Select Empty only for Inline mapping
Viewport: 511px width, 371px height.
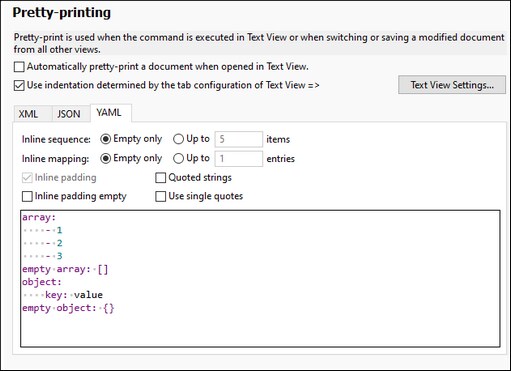[x=106, y=158]
